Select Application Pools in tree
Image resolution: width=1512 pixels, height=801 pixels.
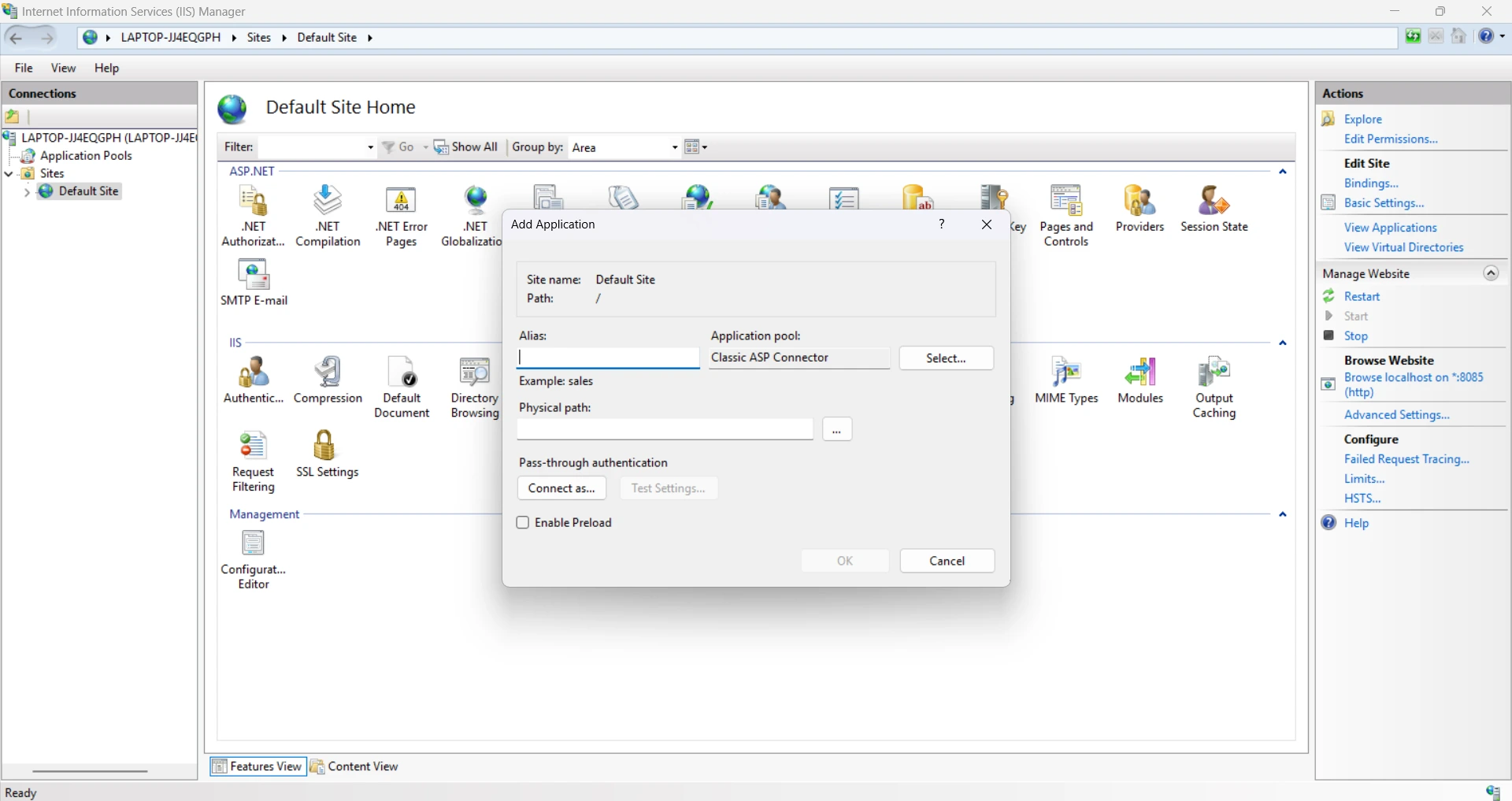click(x=86, y=156)
